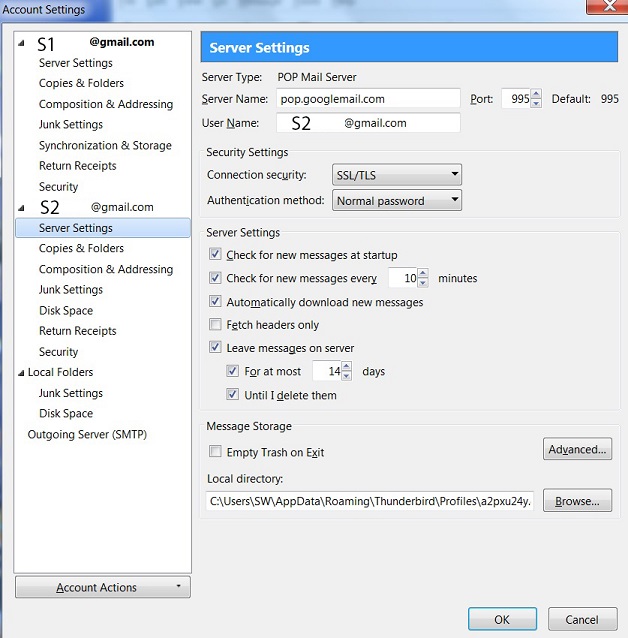The width and height of the screenshot is (628, 638).
Task: Decrease days value with down arrow
Action: [347, 376]
